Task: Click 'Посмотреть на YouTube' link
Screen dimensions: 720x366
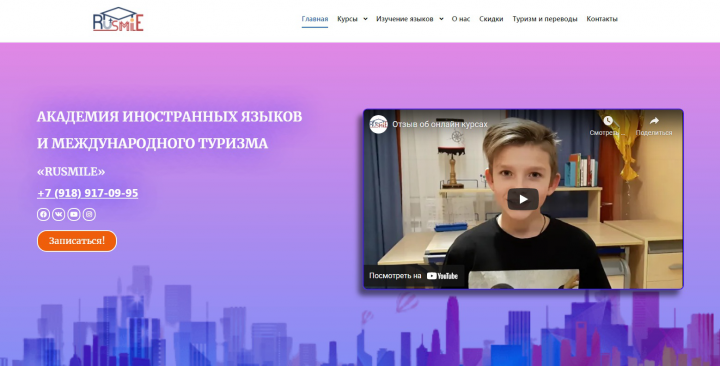Action: click(414, 276)
